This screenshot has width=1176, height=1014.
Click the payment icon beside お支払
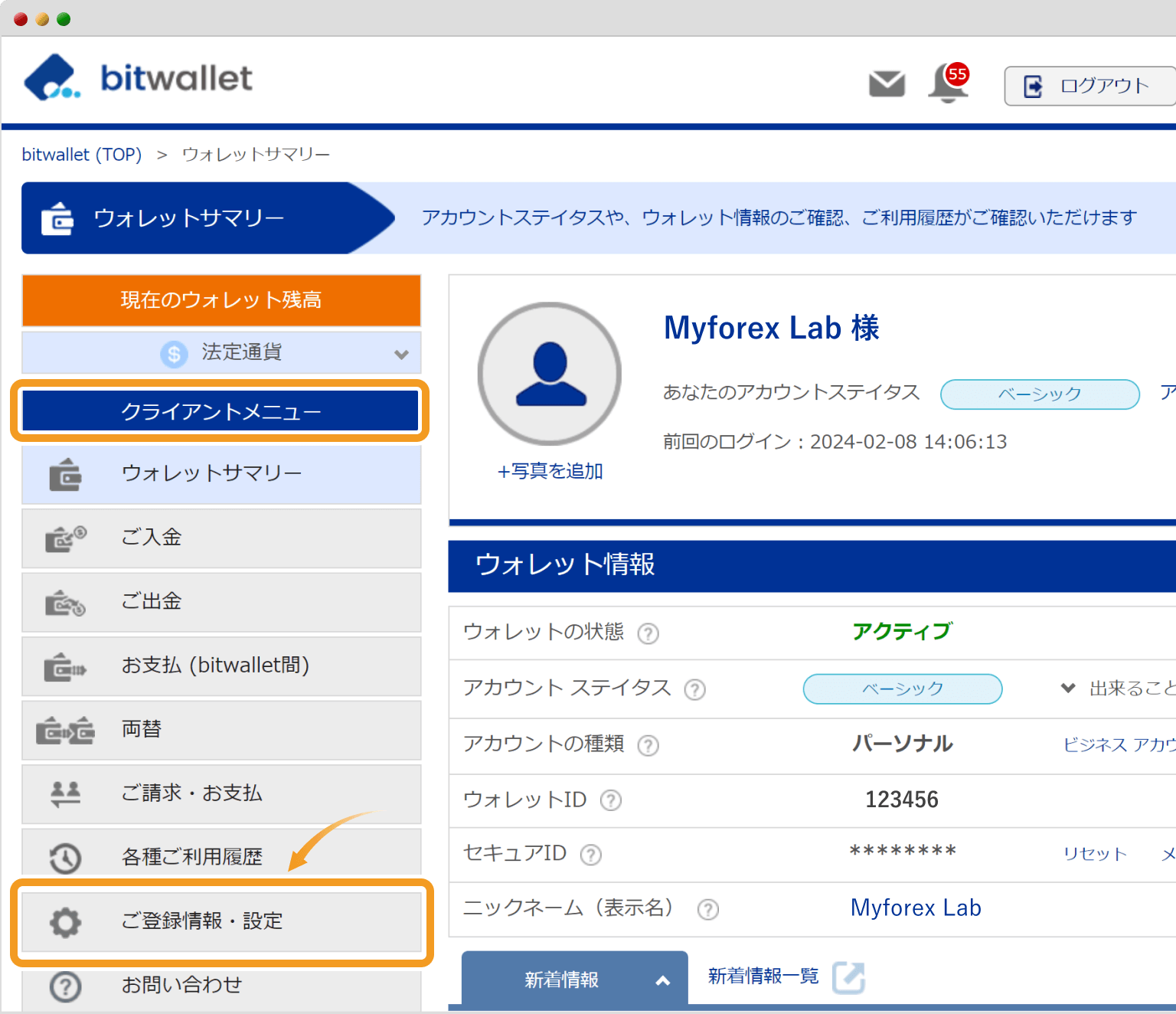pyautogui.click(x=66, y=667)
